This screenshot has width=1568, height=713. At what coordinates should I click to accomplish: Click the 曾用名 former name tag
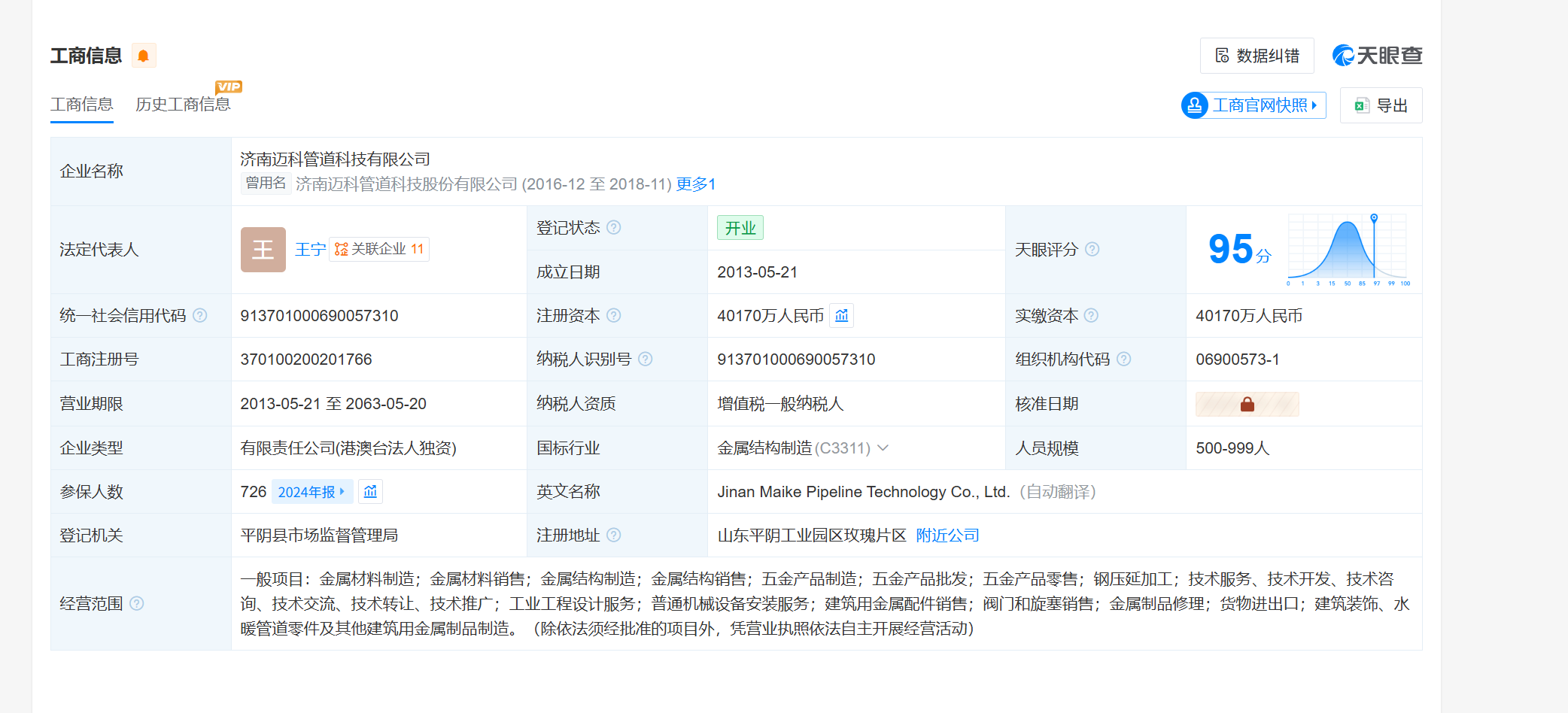tap(266, 184)
